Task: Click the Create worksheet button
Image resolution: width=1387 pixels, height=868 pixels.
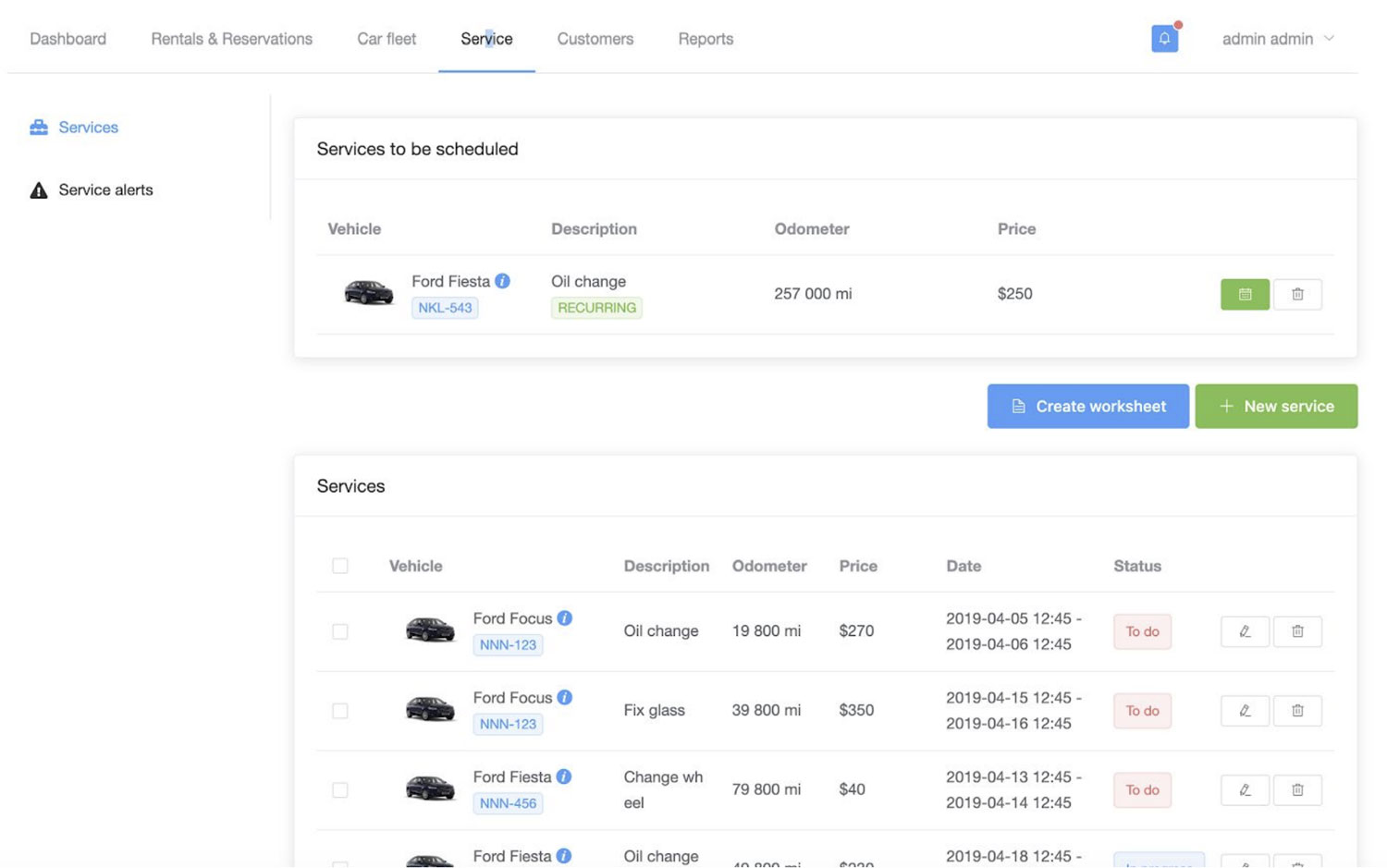Action: pyautogui.click(x=1088, y=406)
